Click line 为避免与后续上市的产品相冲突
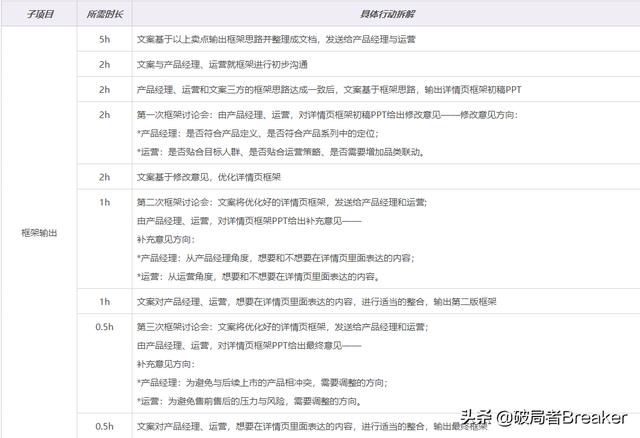Viewport: 640px width, 438px height. point(262,383)
